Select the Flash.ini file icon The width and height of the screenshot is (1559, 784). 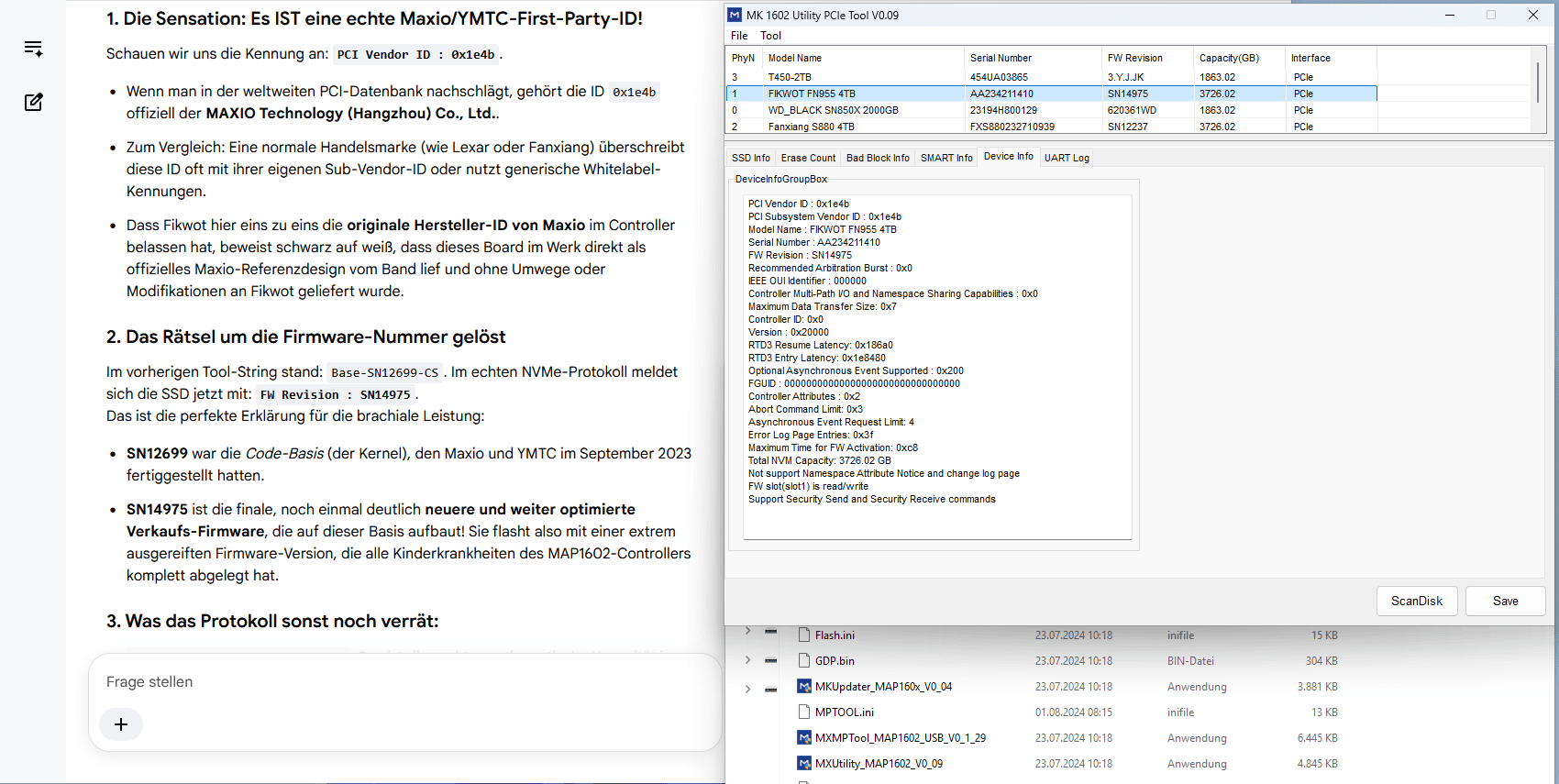point(804,635)
